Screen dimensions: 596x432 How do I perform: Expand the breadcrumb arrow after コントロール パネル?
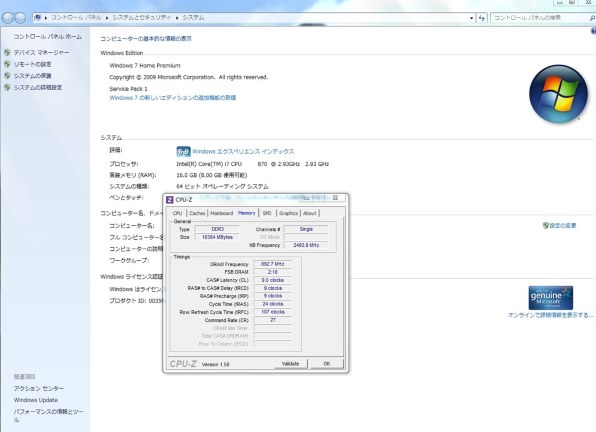pyautogui.click(x=107, y=18)
